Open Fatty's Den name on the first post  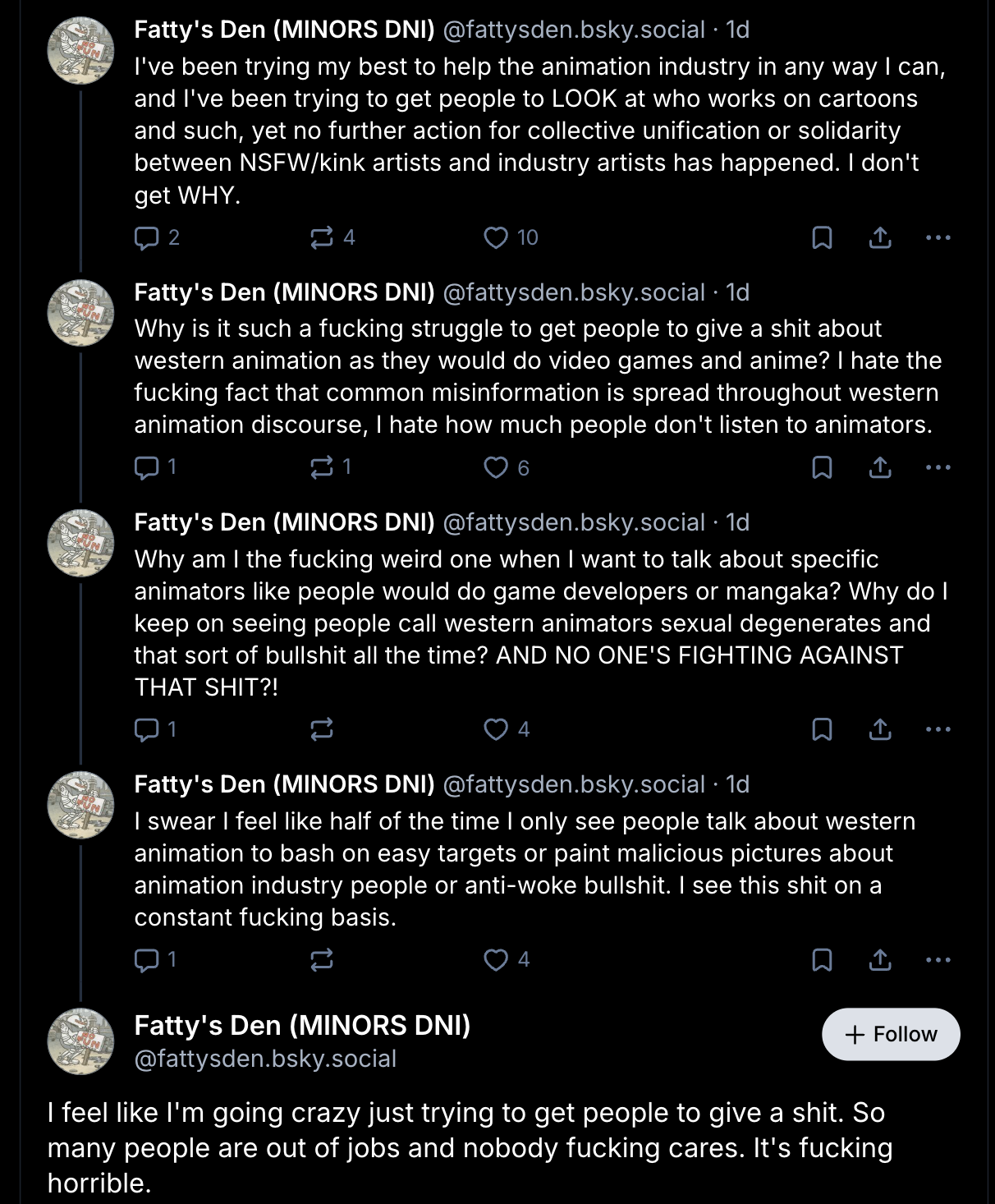pos(284,30)
